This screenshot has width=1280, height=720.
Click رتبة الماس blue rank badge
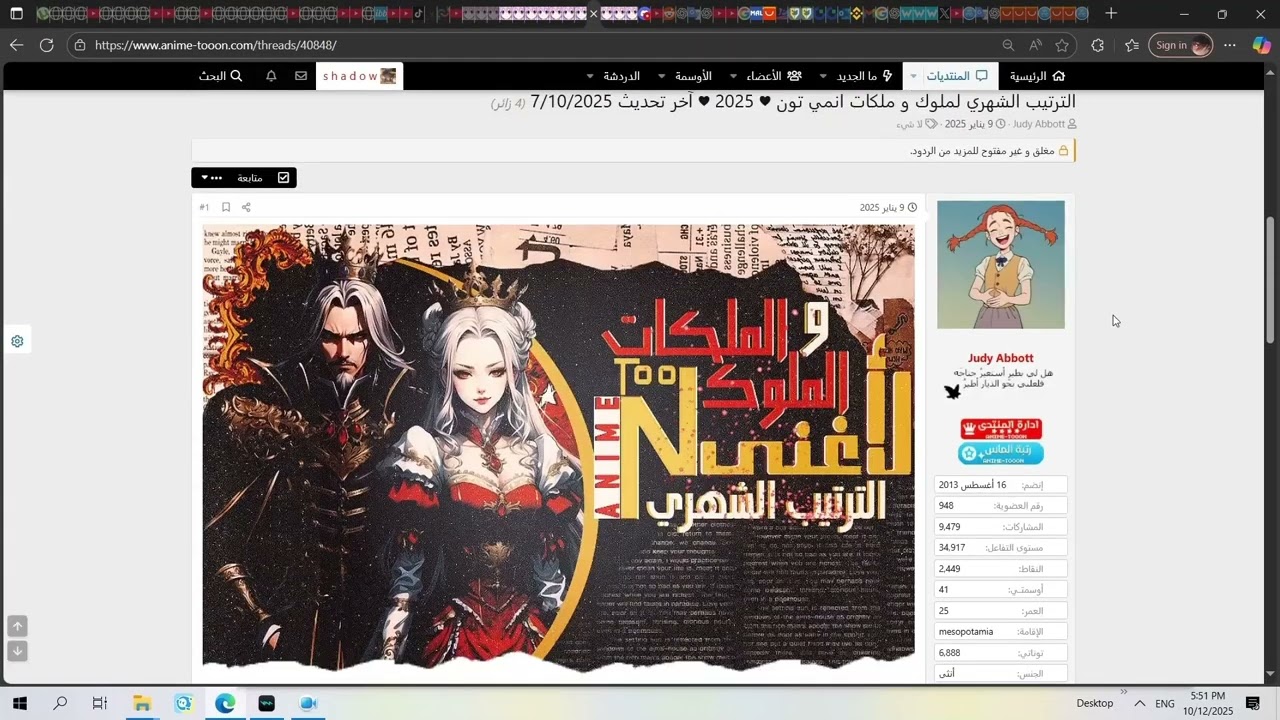click(1001, 454)
